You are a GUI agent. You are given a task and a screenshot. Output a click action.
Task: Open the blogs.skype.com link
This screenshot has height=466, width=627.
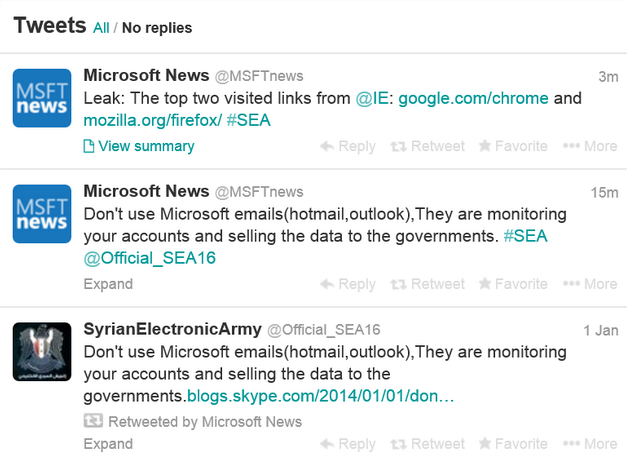(321, 396)
